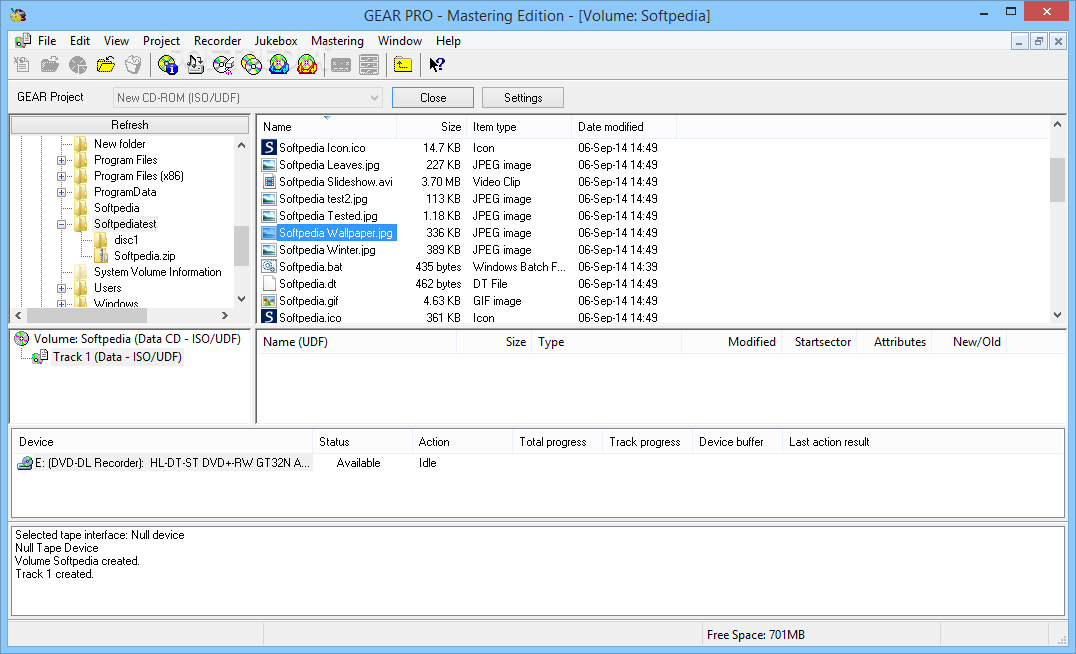Viewport: 1076px width, 654px height.
Task: Click the new project toolbar icon
Action: point(22,65)
